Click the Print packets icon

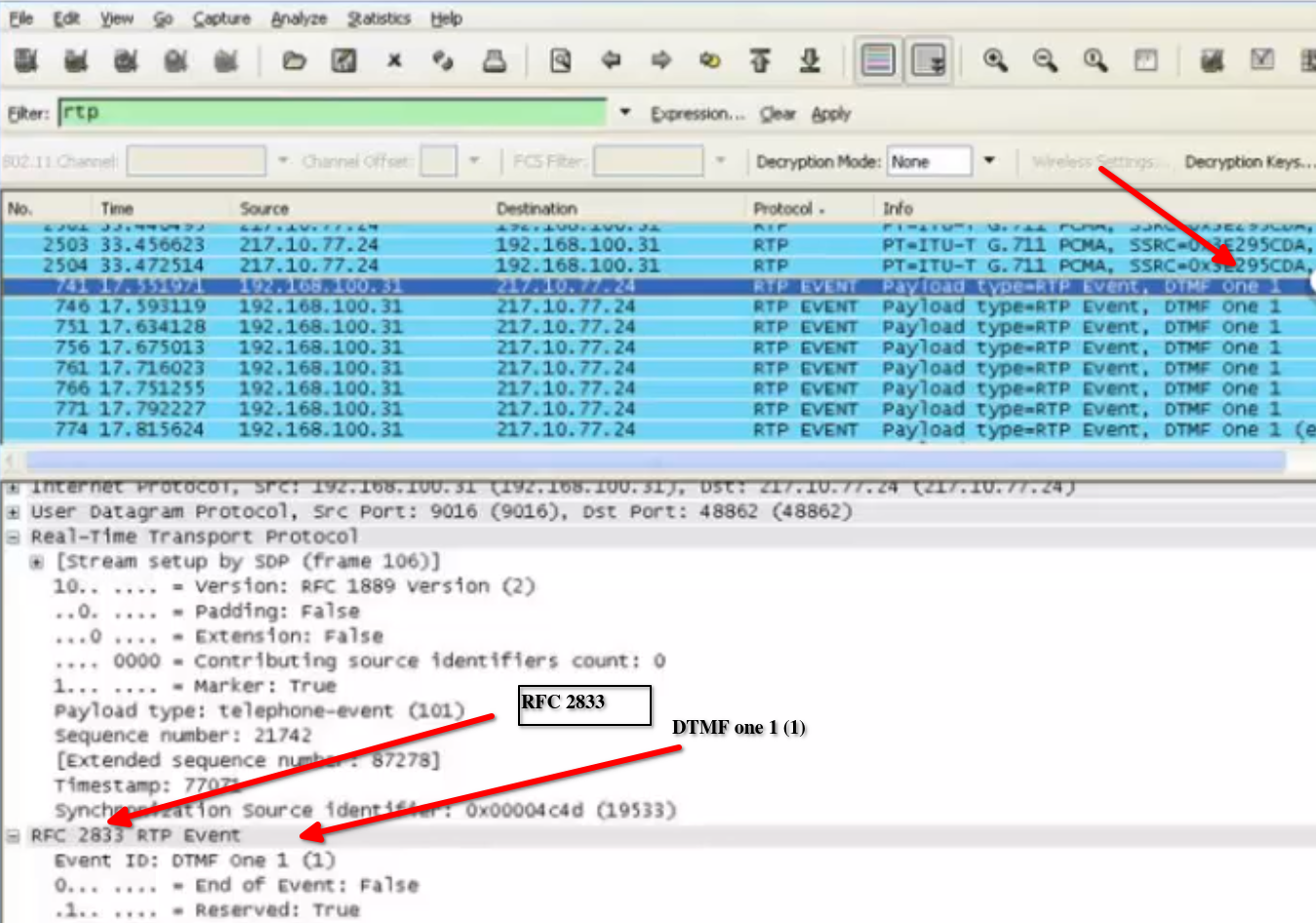pyautogui.click(x=495, y=61)
